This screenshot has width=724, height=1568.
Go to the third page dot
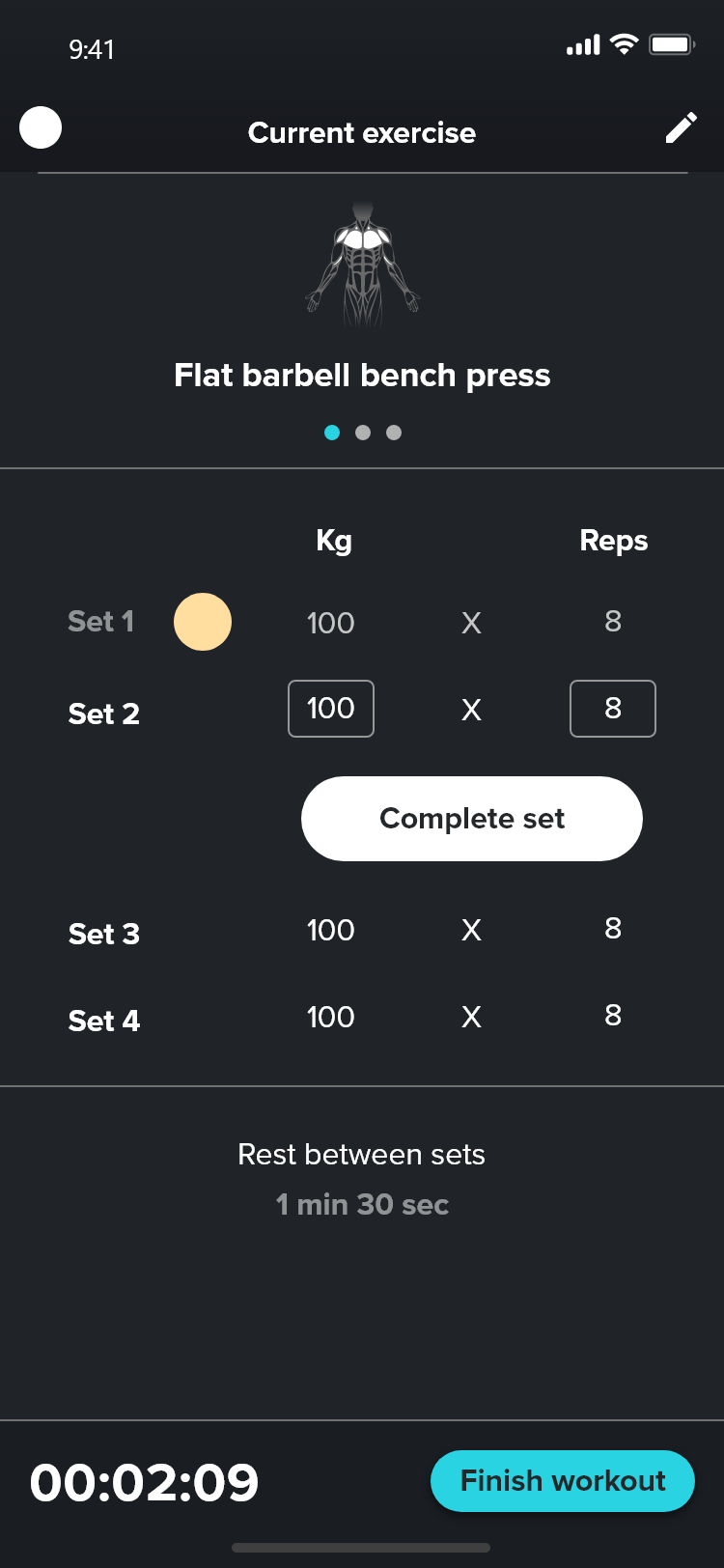[394, 433]
